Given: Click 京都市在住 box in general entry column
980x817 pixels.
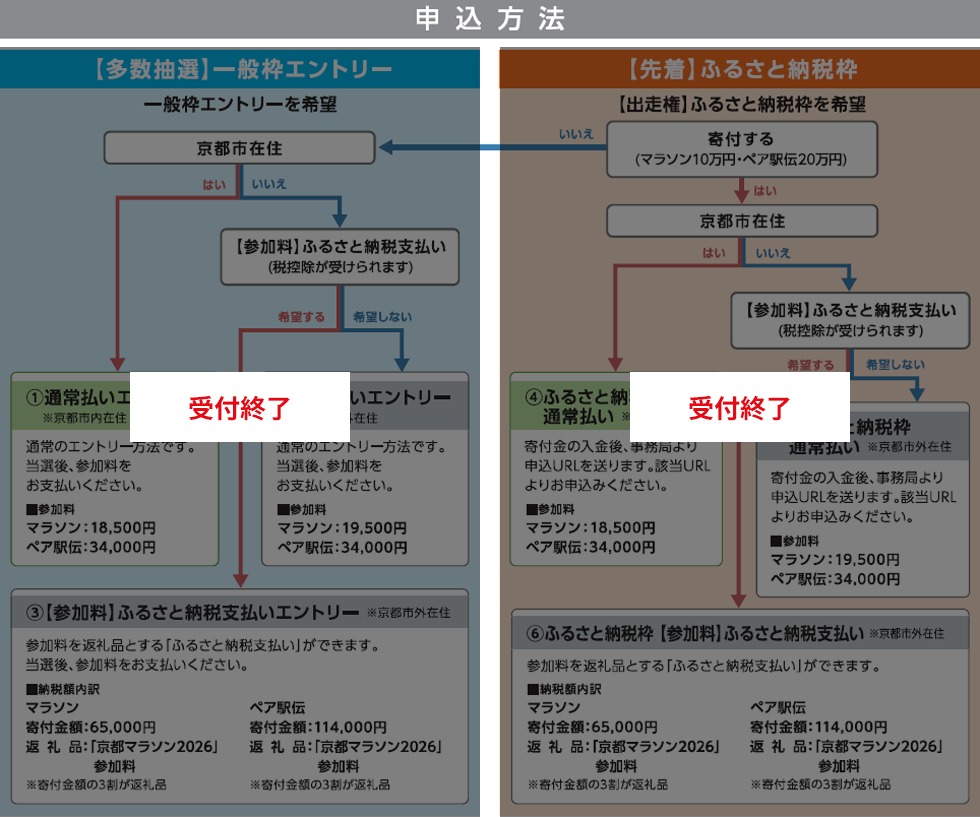Looking at the screenshot, I should click(239, 148).
